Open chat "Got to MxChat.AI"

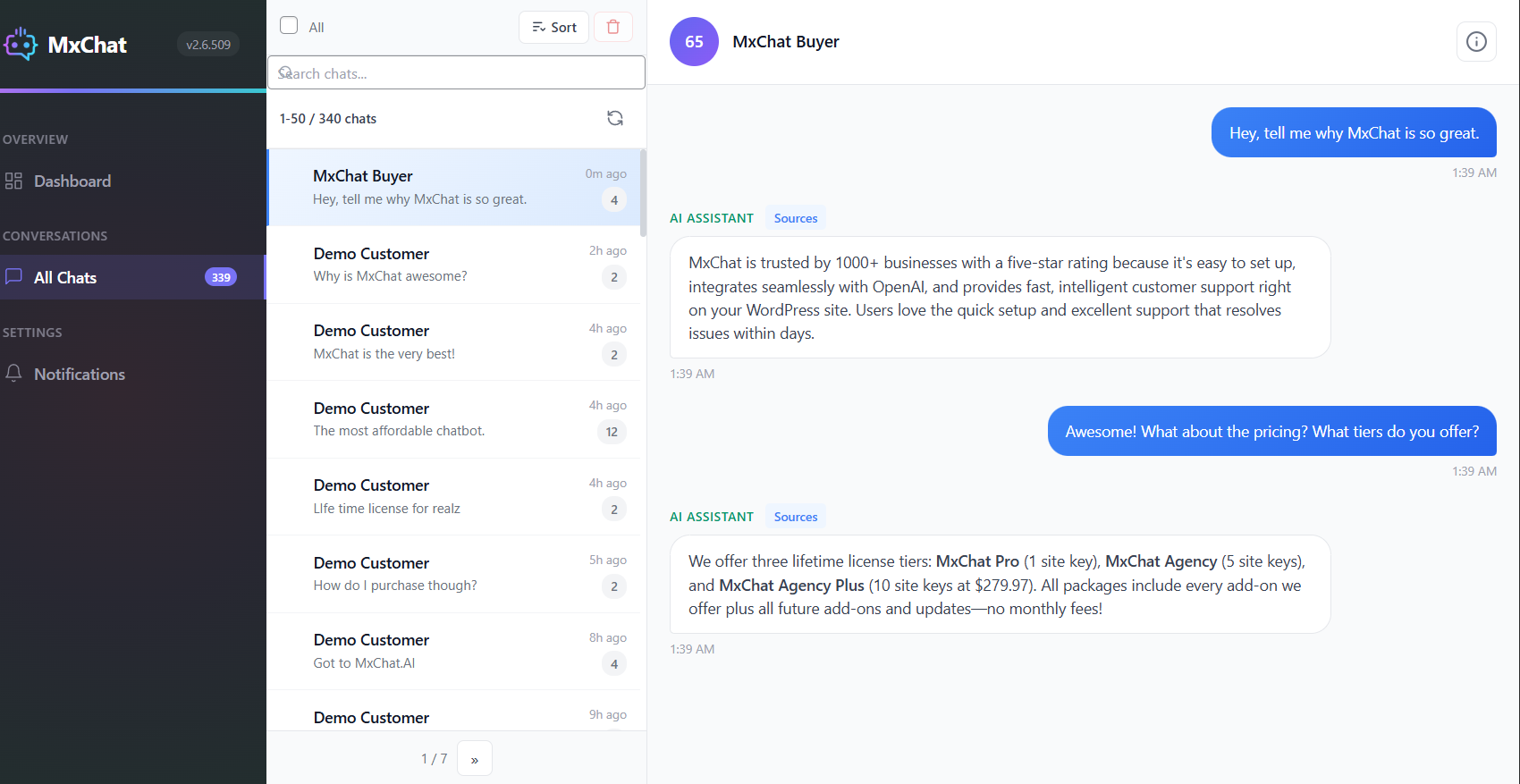coord(454,651)
